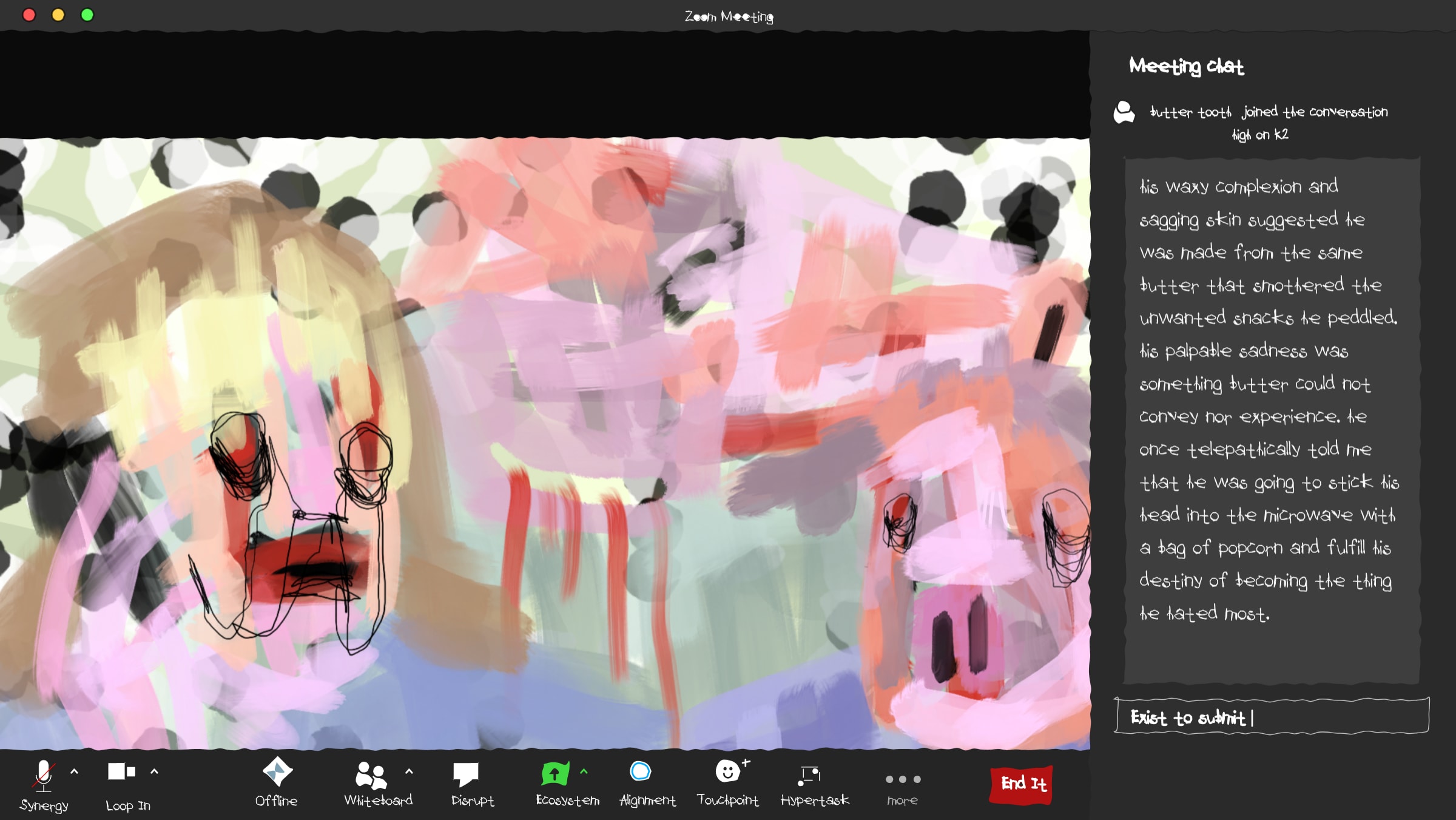Expand the green caret next to Ecosystem
This screenshot has height=820, width=1456.
[x=584, y=771]
